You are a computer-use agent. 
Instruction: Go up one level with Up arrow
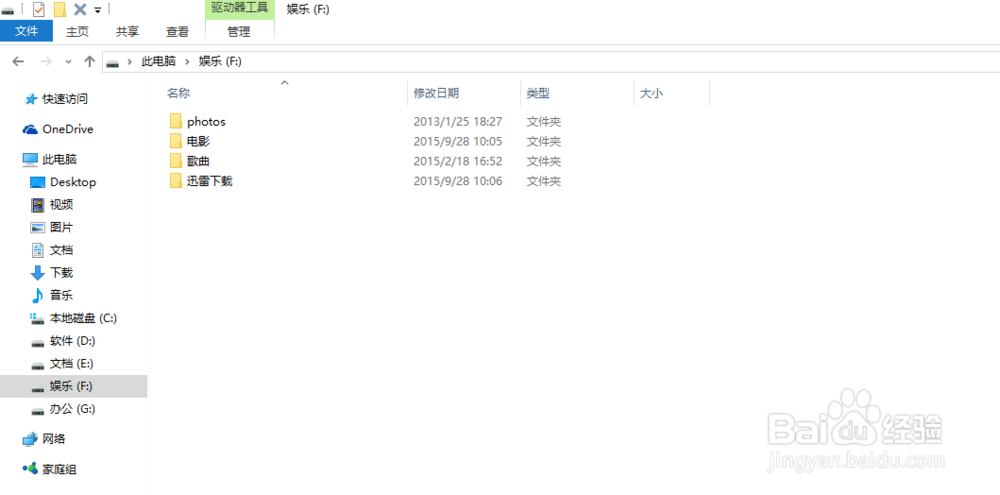(89, 61)
